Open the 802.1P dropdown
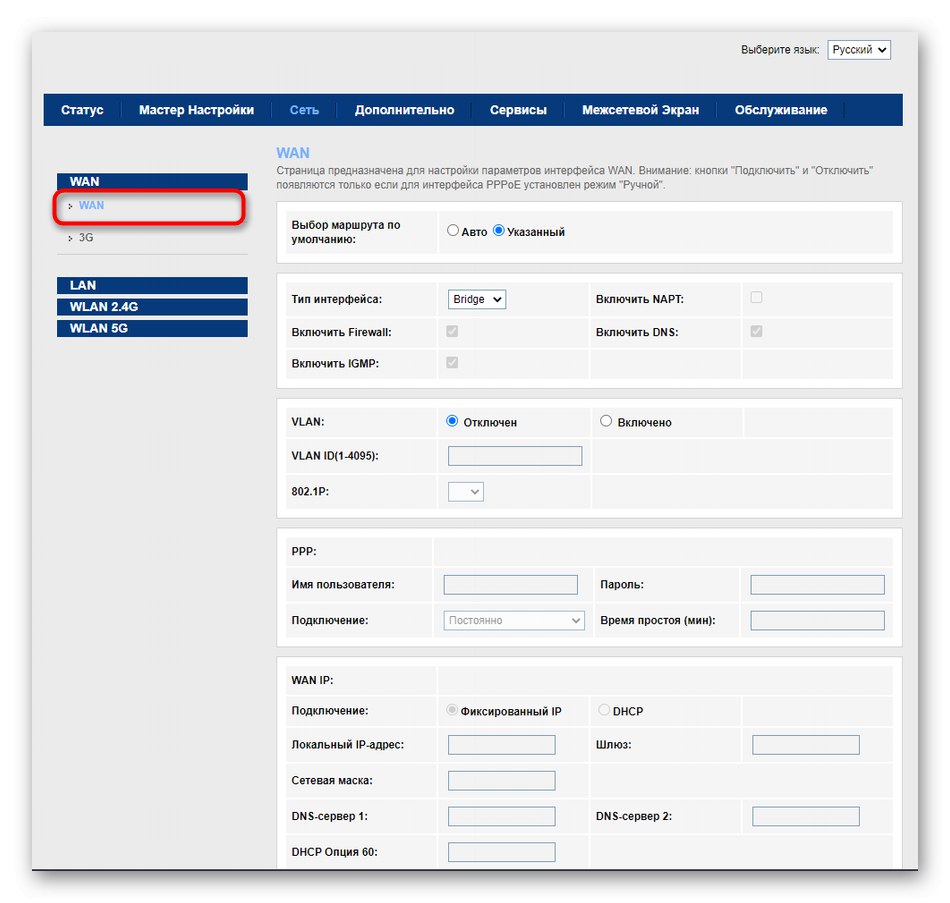This screenshot has width=950, height=903. [x=465, y=491]
